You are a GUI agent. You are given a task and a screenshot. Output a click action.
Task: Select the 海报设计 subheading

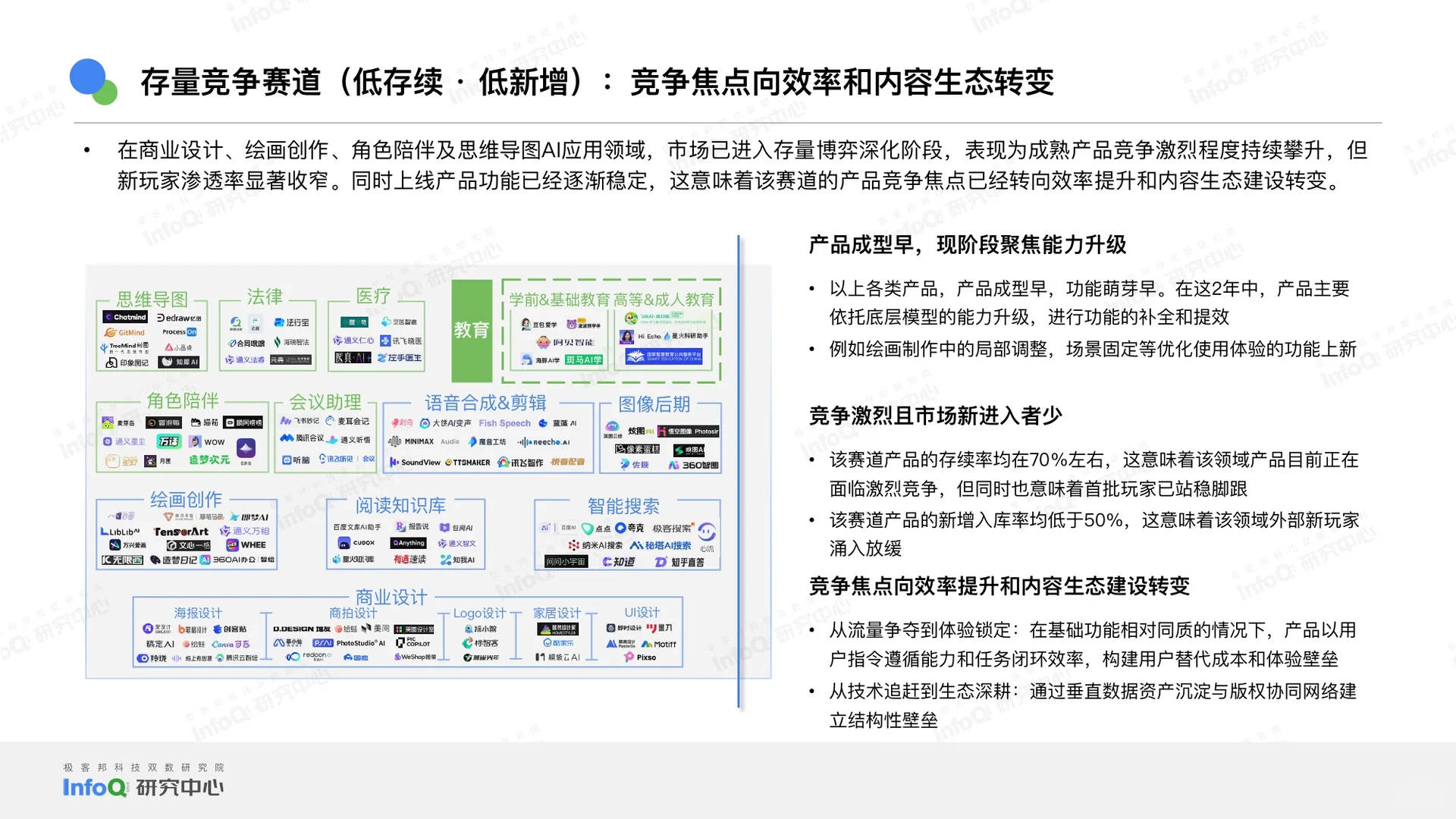click(198, 613)
